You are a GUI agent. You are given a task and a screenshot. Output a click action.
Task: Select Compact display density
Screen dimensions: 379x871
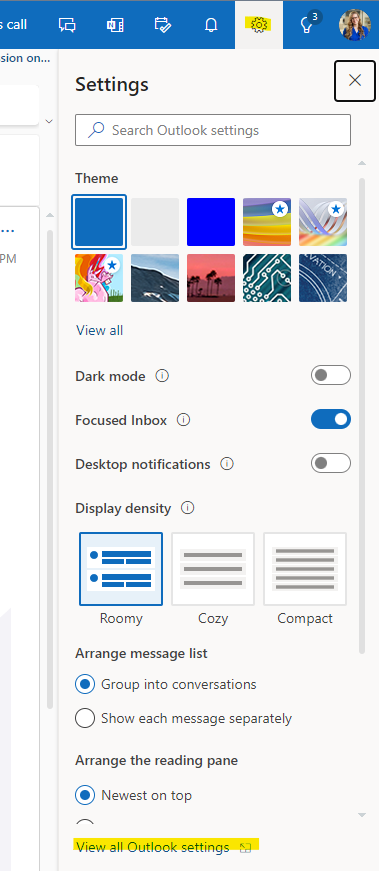[305, 569]
